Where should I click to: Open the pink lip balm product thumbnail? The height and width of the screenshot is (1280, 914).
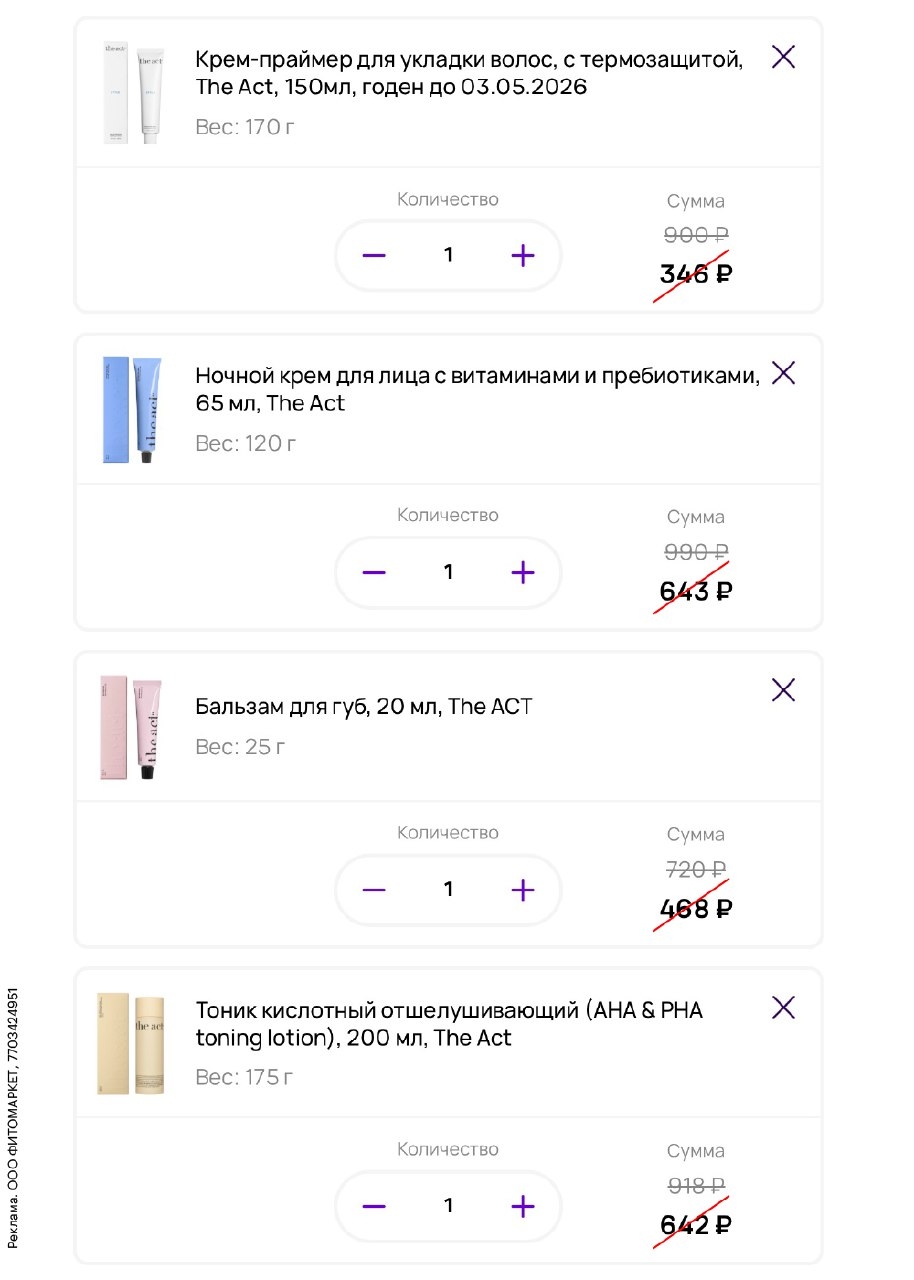click(x=132, y=727)
